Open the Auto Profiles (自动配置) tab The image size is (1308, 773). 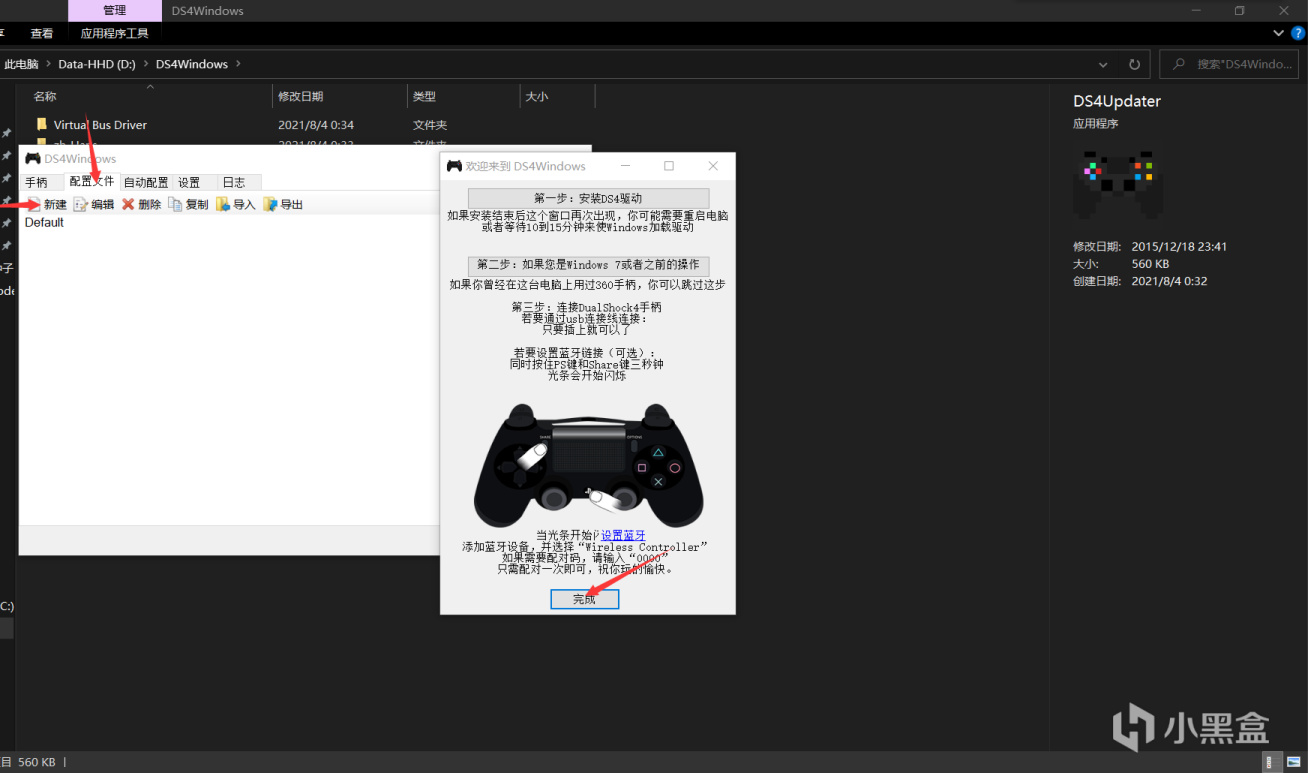pyautogui.click(x=146, y=183)
